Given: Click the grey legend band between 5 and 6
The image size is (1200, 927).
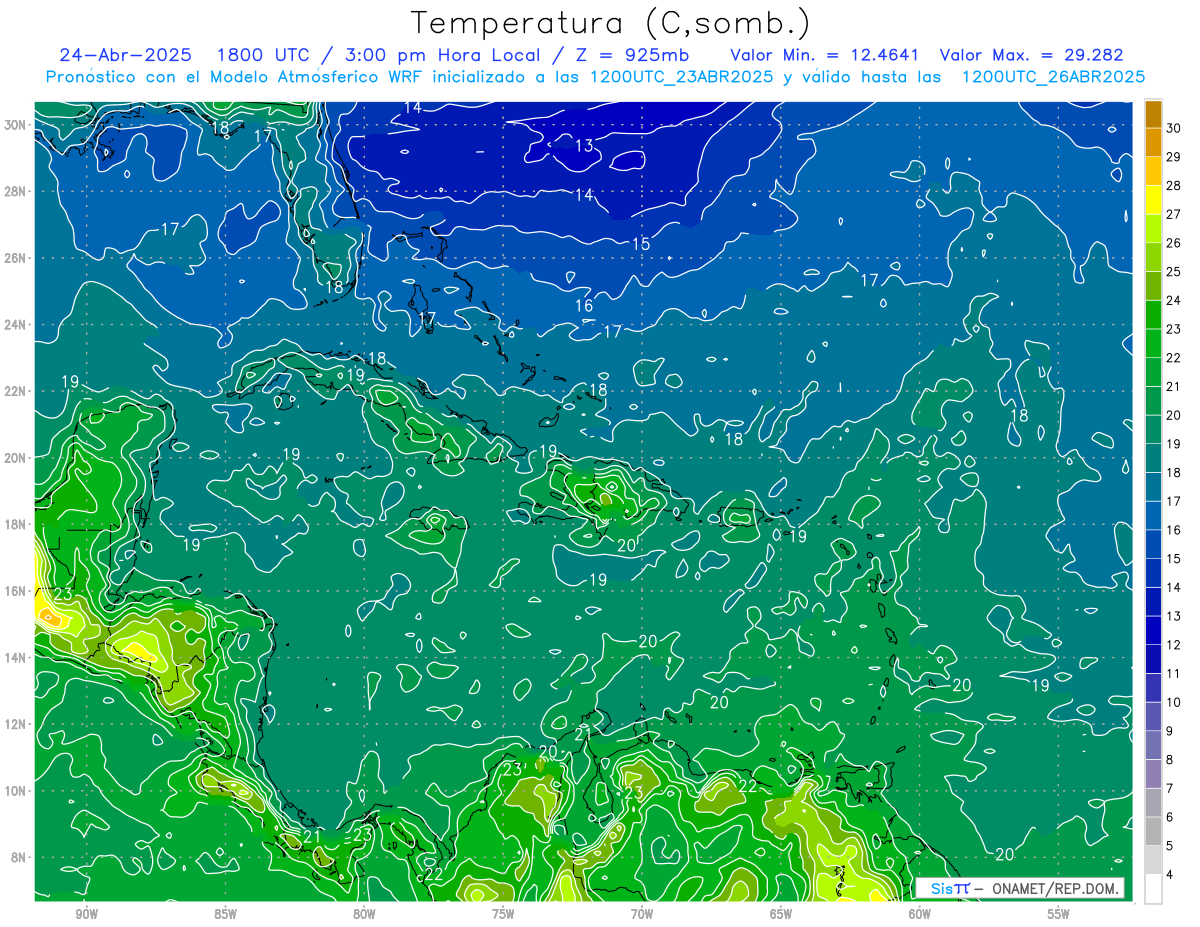Looking at the screenshot, I should tap(1153, 831).
